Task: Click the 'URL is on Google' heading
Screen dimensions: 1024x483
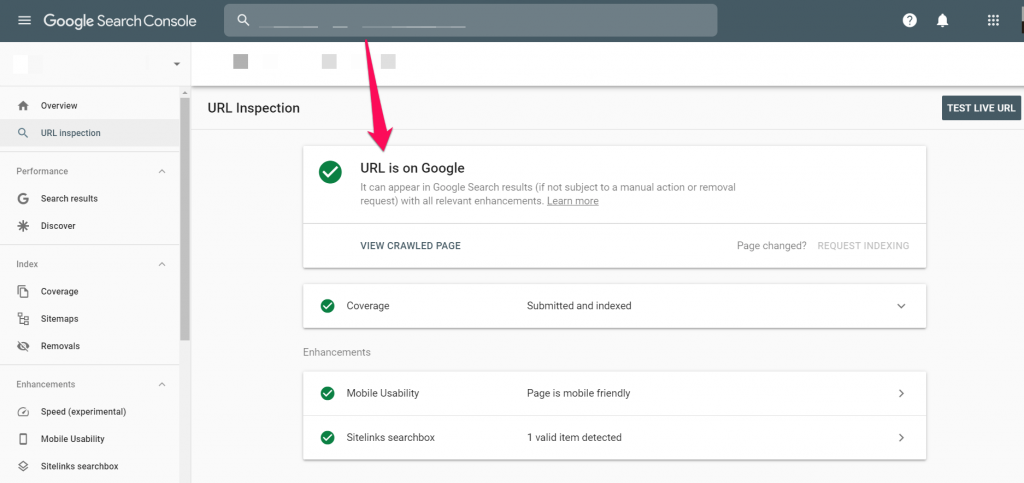Action: point(412,168)
